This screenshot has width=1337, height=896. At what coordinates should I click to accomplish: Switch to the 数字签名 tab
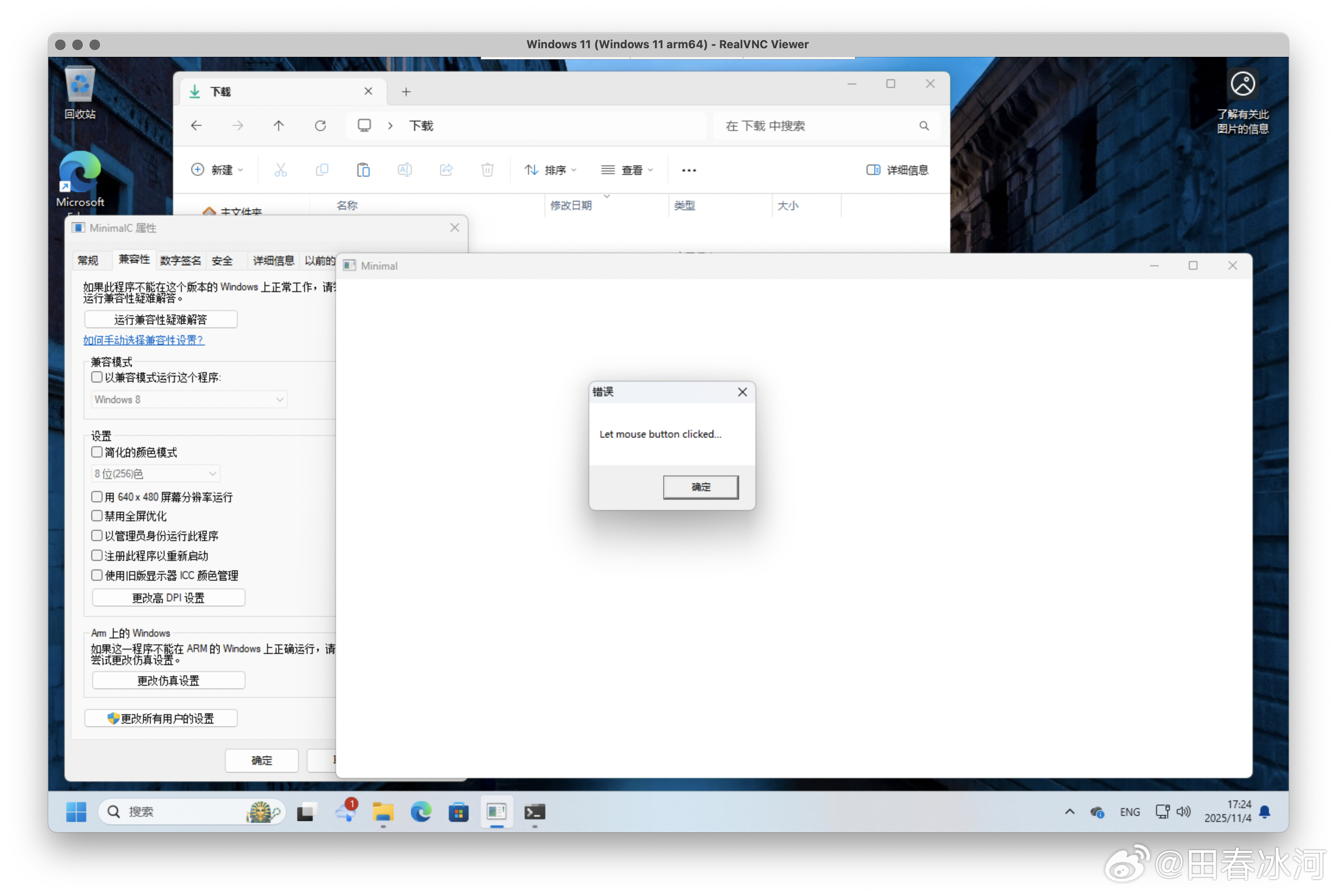click(180, 261)
